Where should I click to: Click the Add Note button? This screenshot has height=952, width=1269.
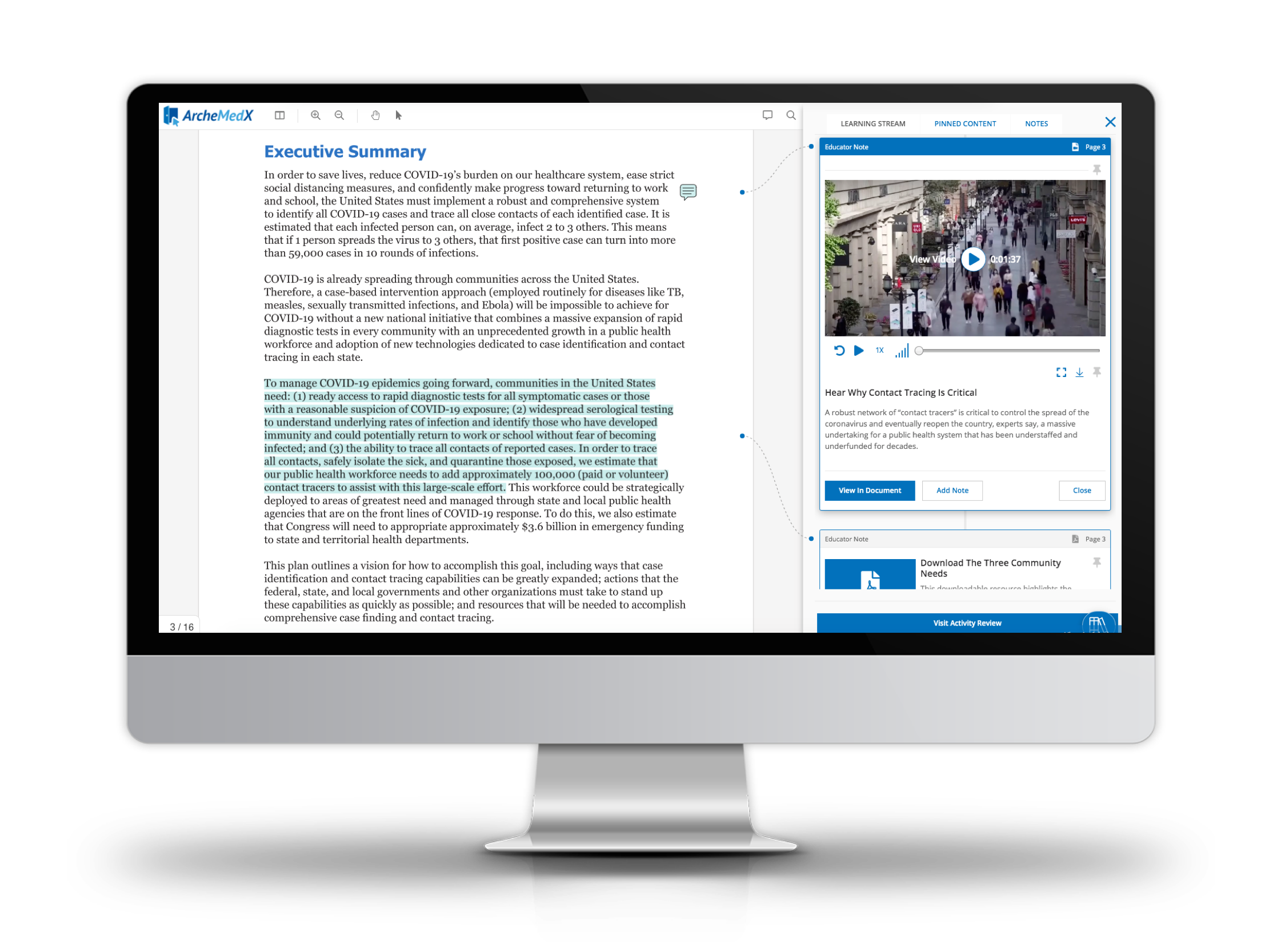952,490
